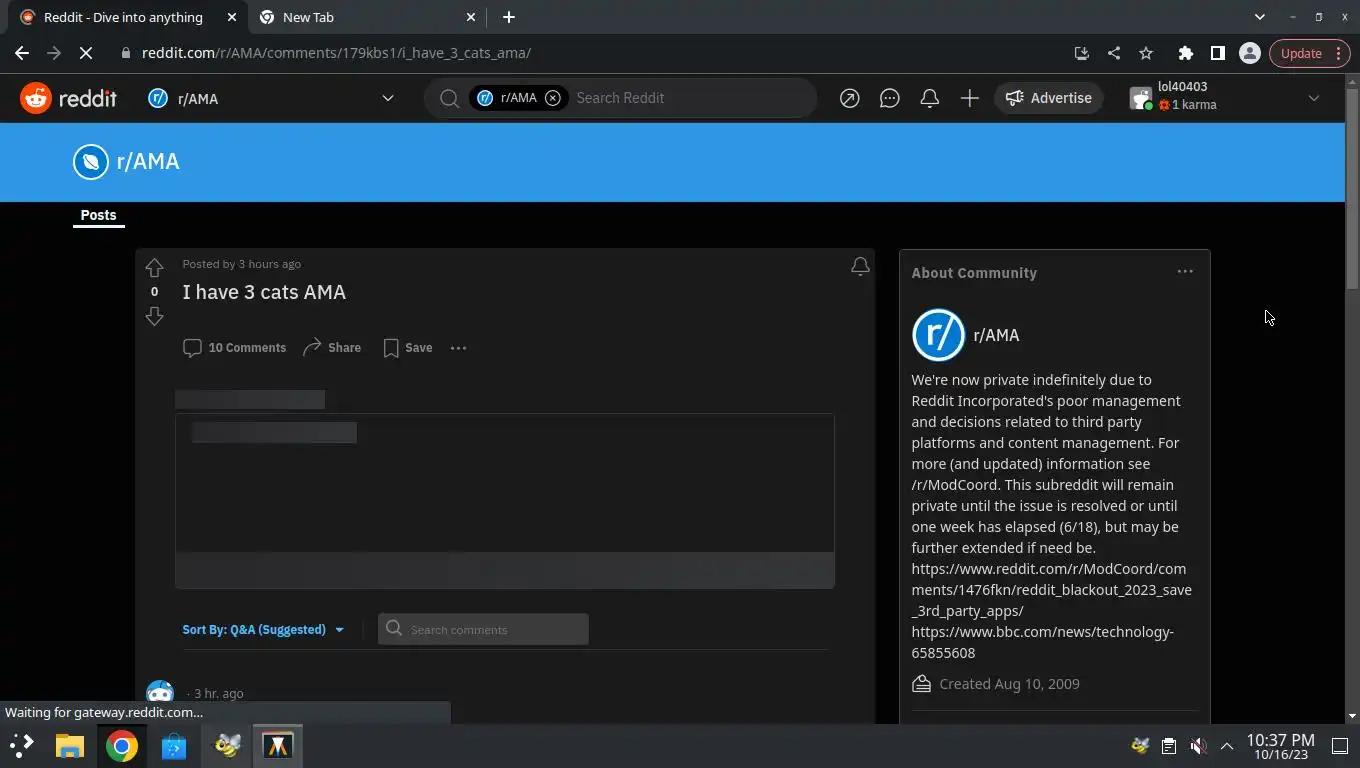Close the New Tab tab

click(471, 17)
